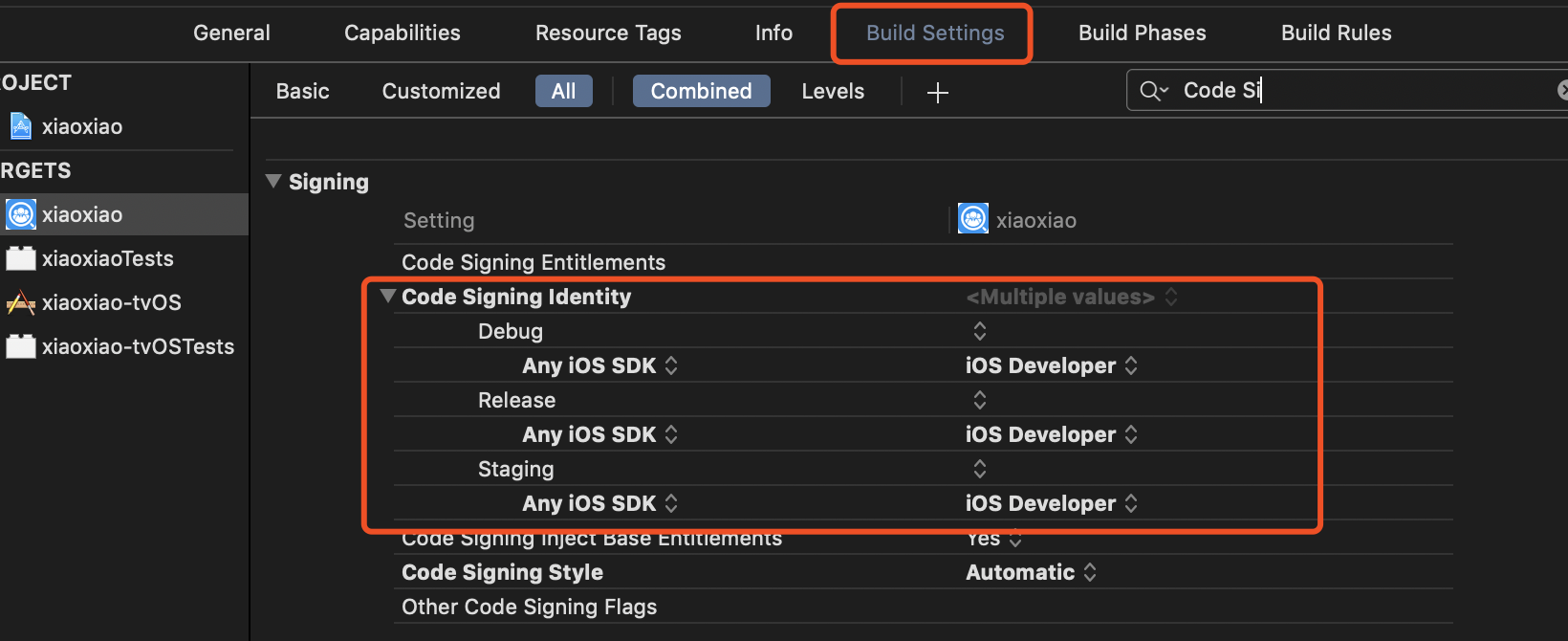
Task: Open the Multiple values popup for Code Signing Identity
Action: point(1071,297)
